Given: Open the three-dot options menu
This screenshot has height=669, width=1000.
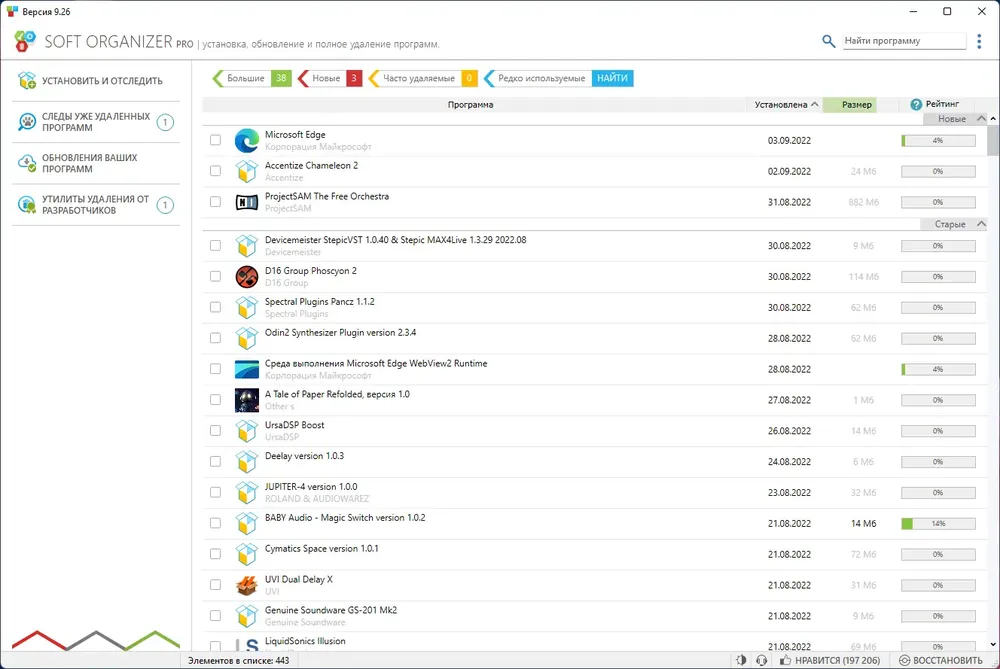Looking at the screenshot, I should click(x=979, y=41).
